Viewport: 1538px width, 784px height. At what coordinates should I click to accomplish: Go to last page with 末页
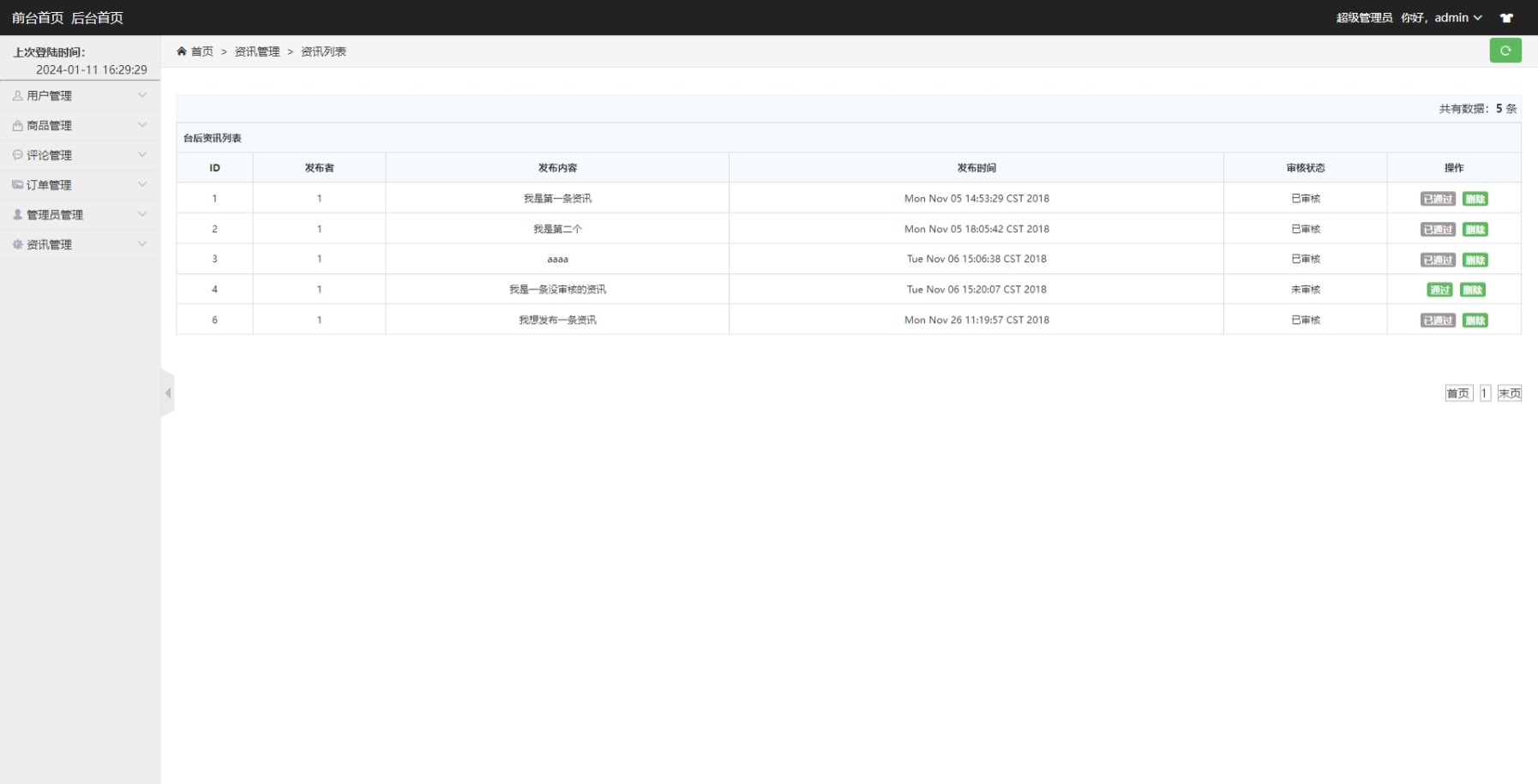[1509, 393]
